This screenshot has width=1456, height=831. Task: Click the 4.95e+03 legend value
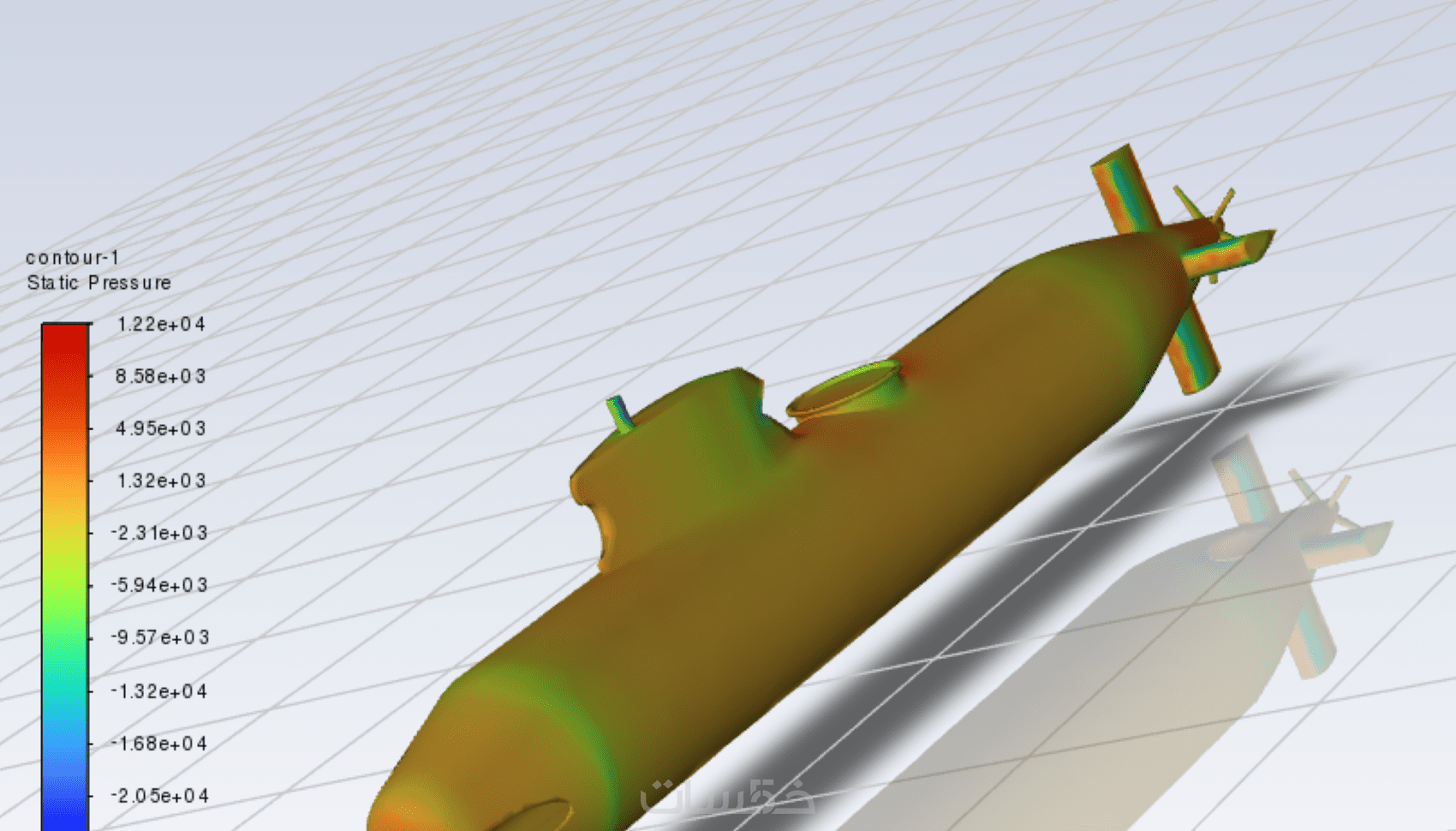[x=161, y=428]
